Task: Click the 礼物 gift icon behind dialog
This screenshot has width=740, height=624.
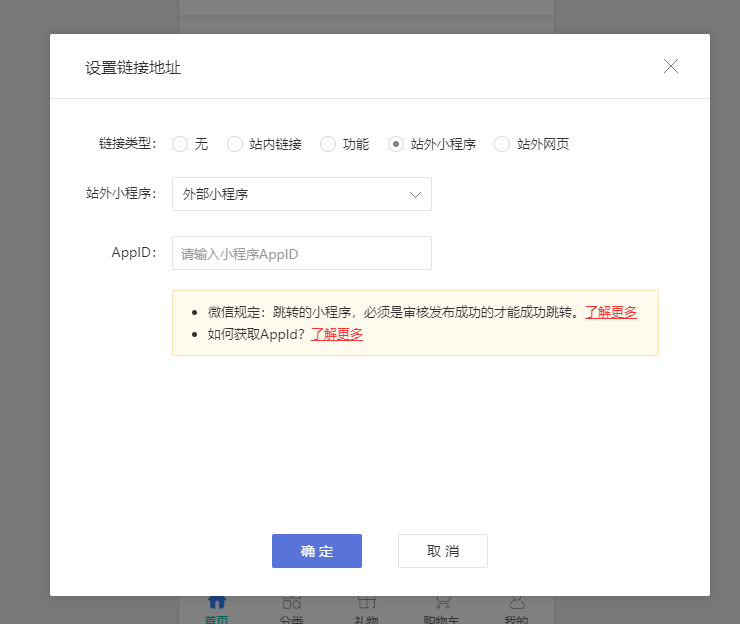Action: (367, 602)
